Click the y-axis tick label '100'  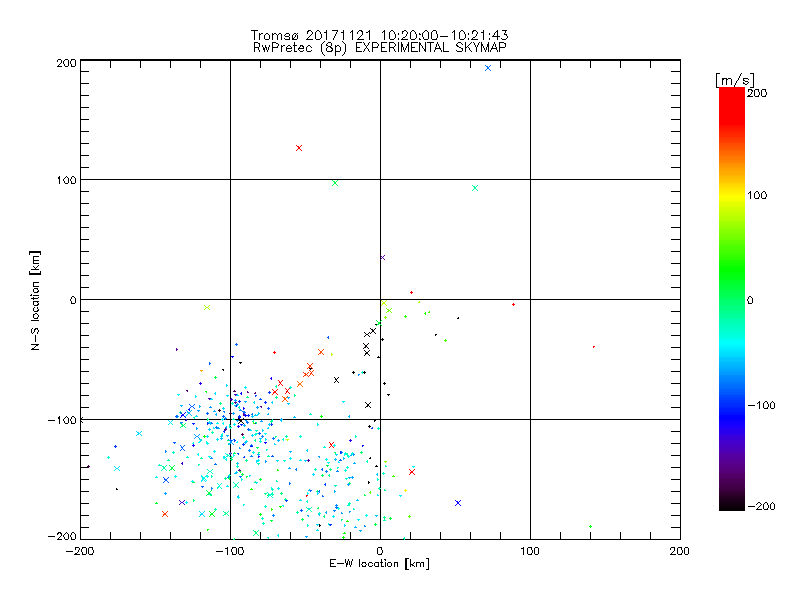[x=66, y=180]
